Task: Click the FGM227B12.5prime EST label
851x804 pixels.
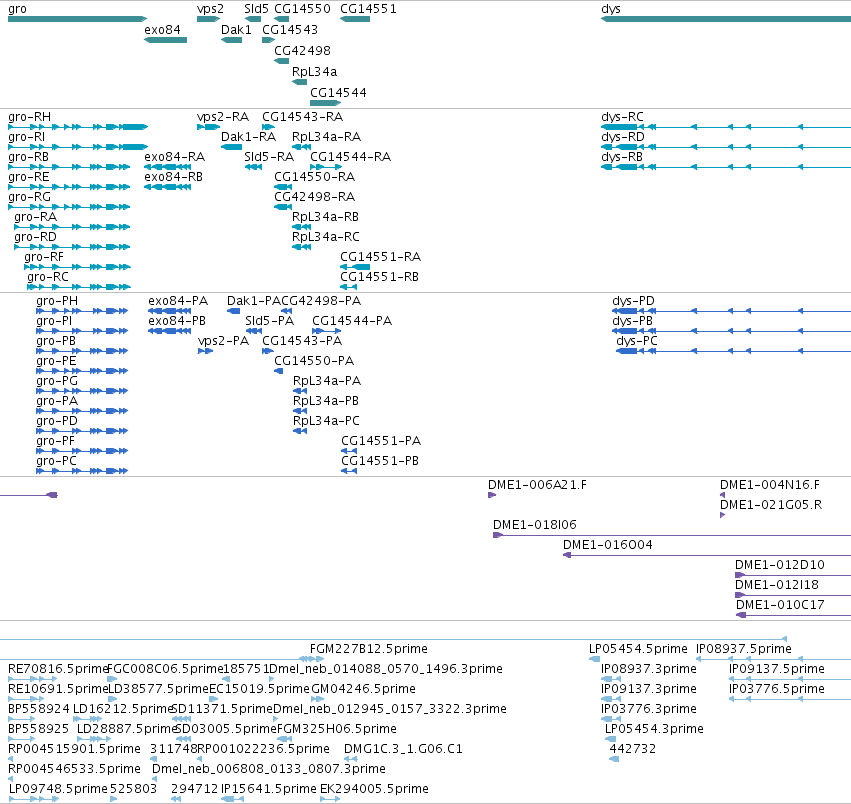Action: [x=369, y=649]
